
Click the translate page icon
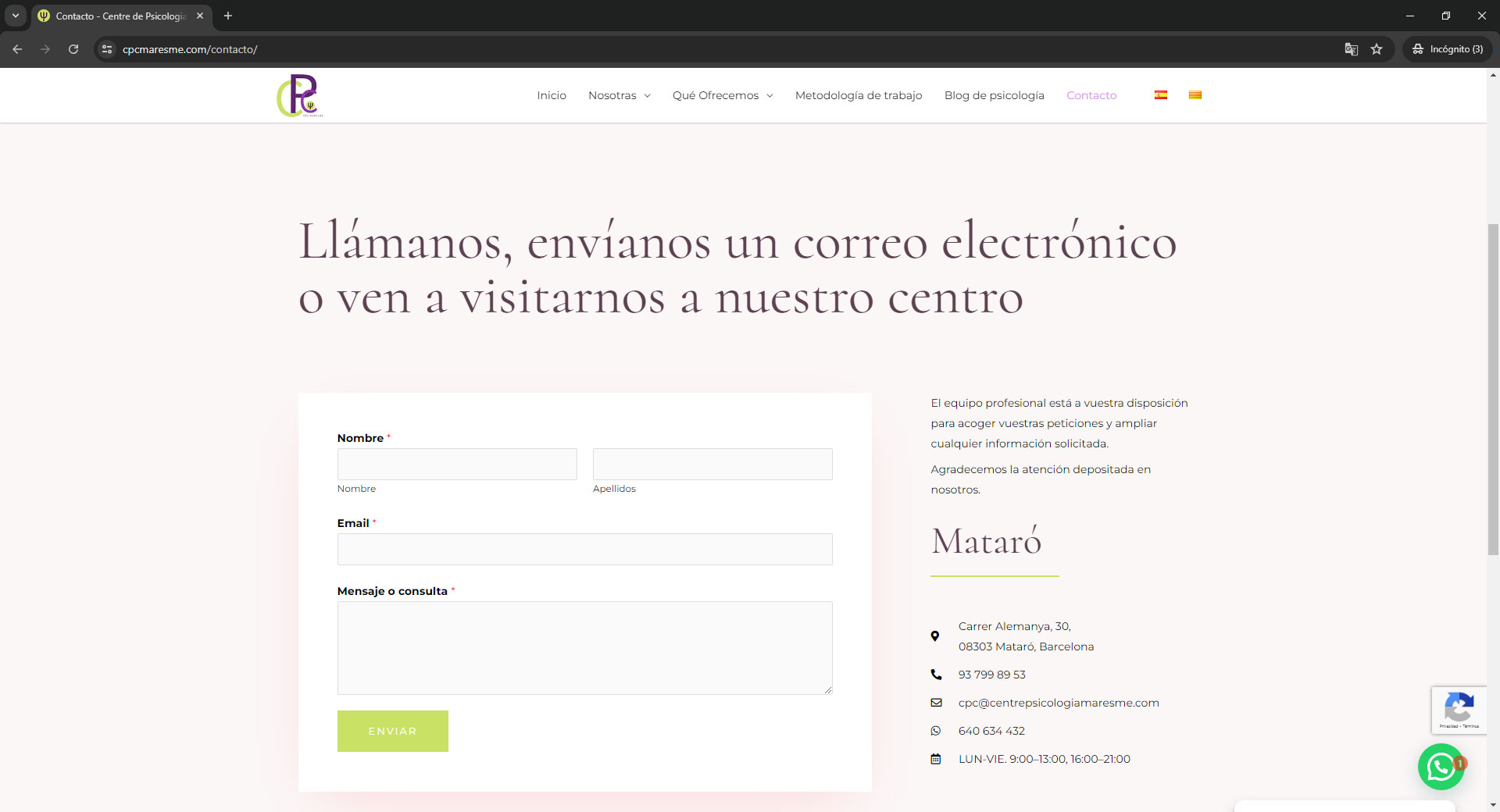1351,49
